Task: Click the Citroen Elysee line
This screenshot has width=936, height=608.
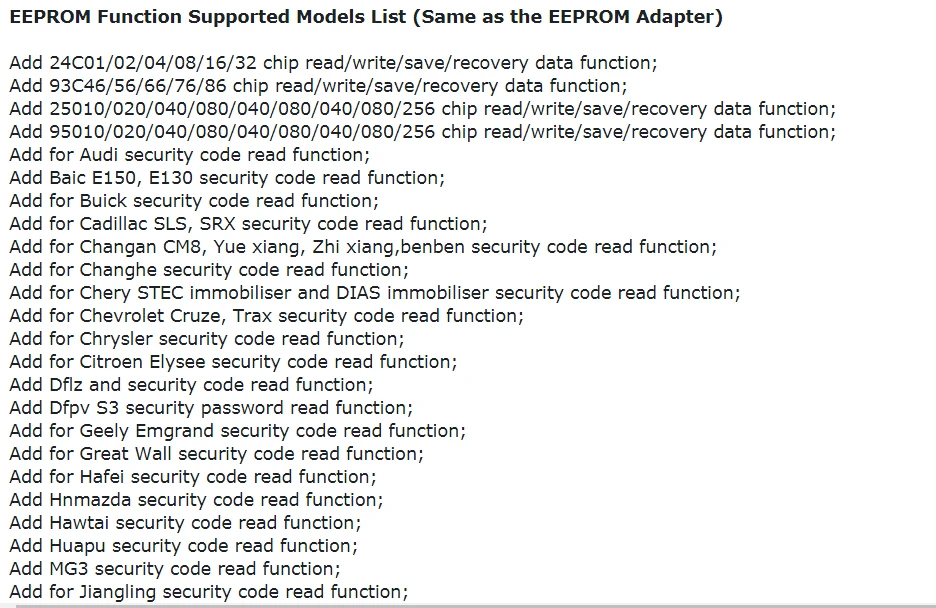Action: pyautogui.click(x=233, y=362)
